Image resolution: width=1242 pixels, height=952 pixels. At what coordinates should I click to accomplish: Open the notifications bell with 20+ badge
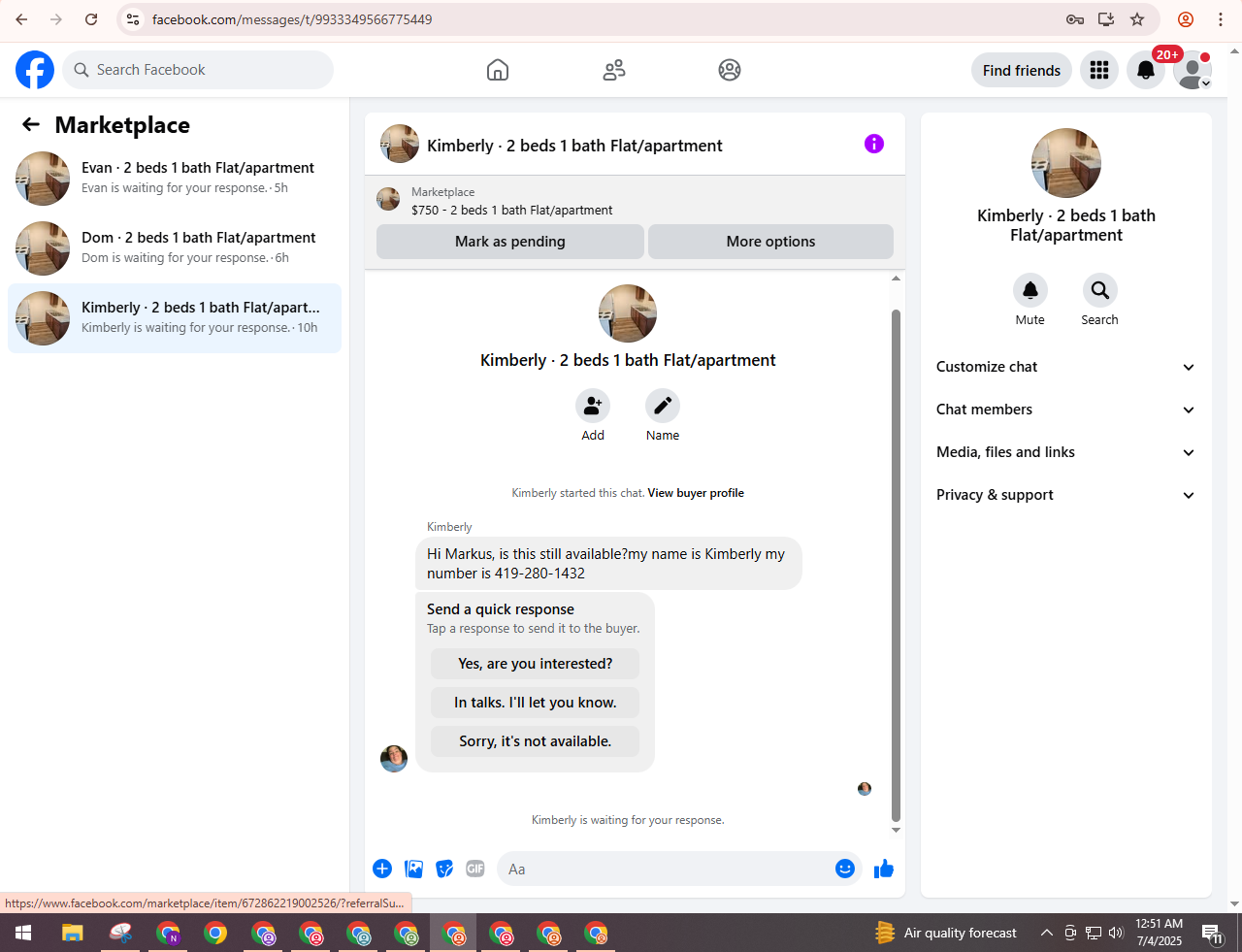pyautogui.click(x=1146, y=70)
